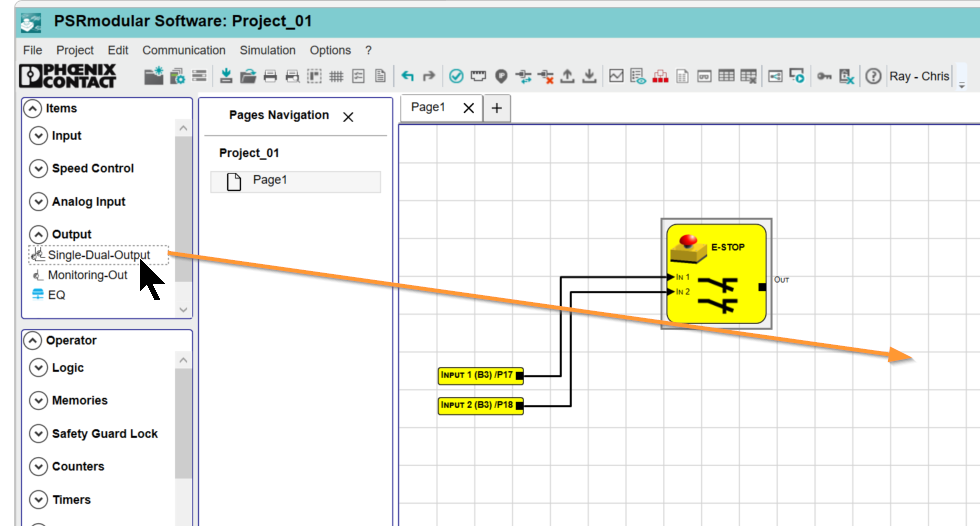Screen dimensions: 980x526
Task: Add a new page with the plus button
Action: [497, 108]
